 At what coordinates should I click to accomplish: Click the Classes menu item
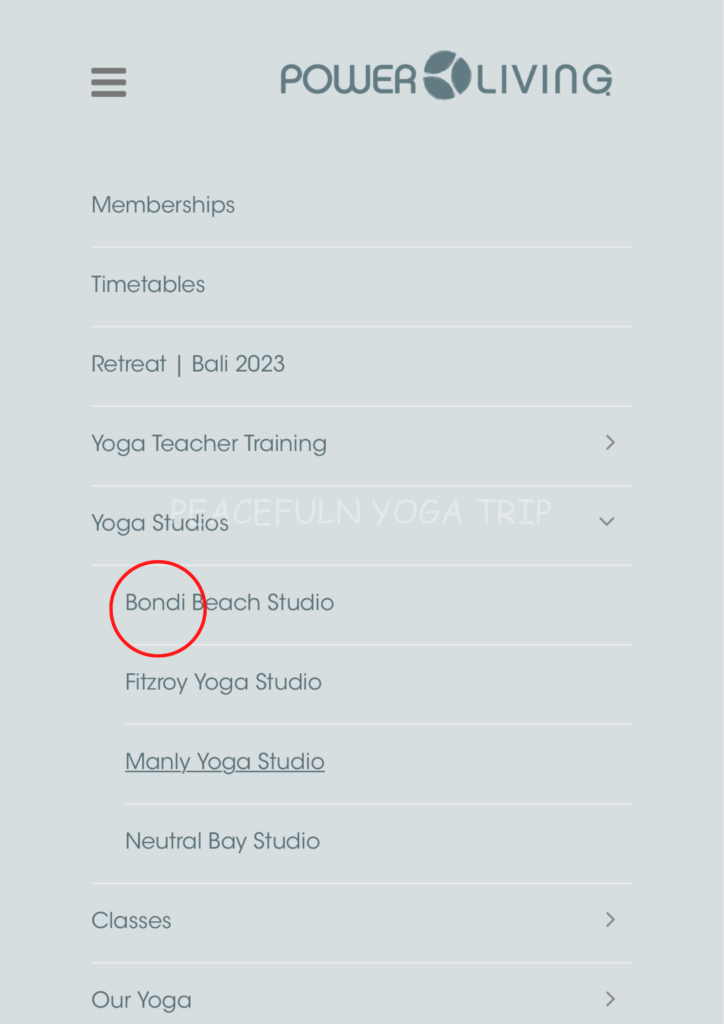pyautogui.click(x=131, y=921)
